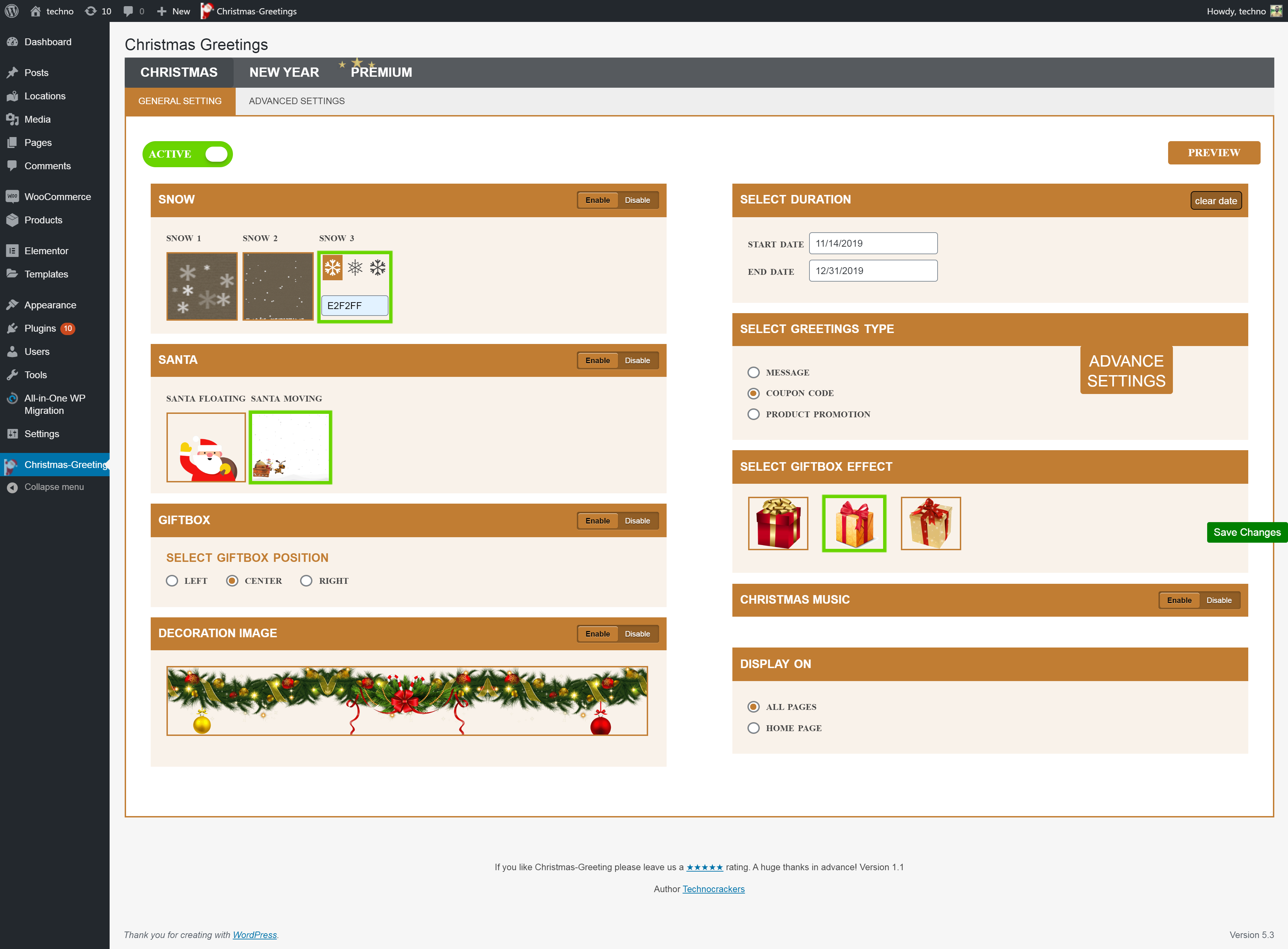Select the second thin snowflake shape
1288x949 pixels.
pyautogui.click(x=356, y=268)
